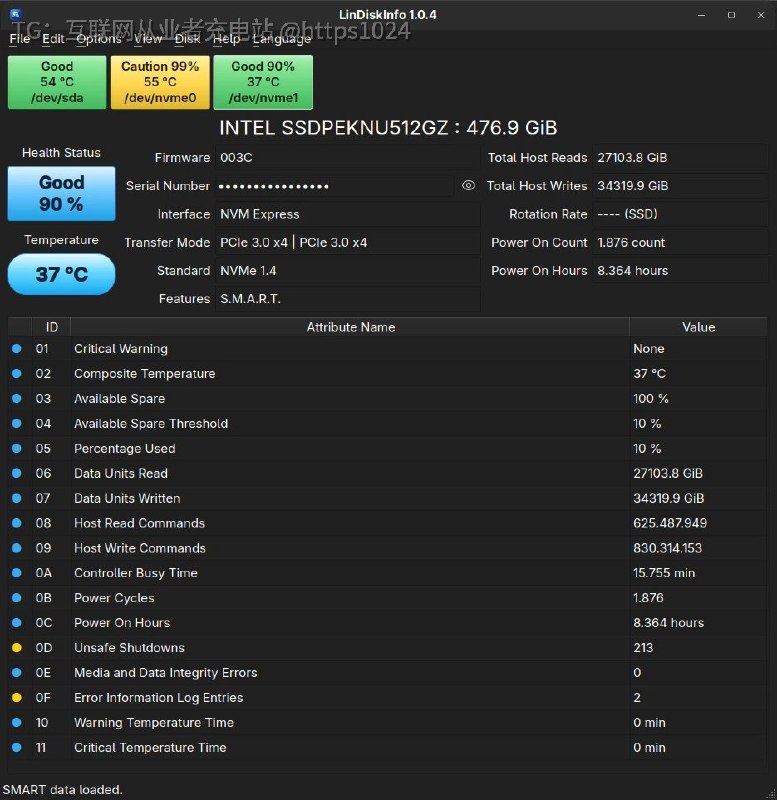Image resolution: width=777 pixels, height=800 pixels.
Task: Click the Attribute Name column header
Action: pos(350,327)
